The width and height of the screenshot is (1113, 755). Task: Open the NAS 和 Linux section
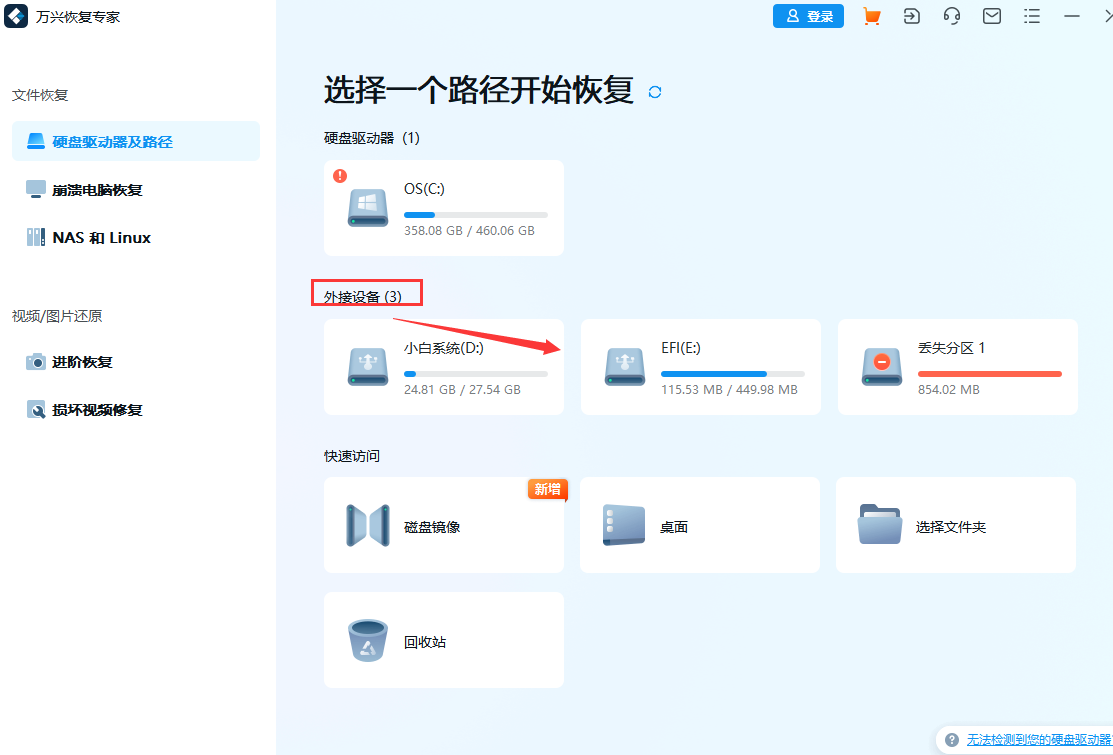pyautogui.click(x=100, y=237)
